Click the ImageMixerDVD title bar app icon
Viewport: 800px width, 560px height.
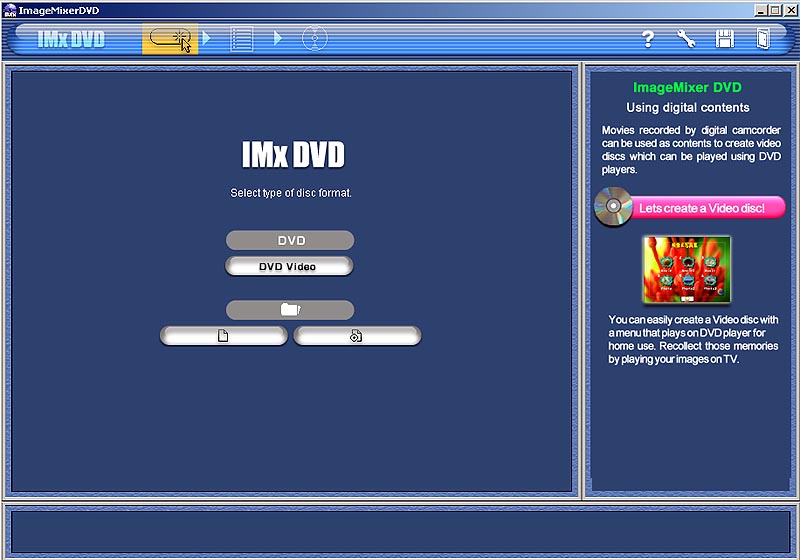point(9,9)
